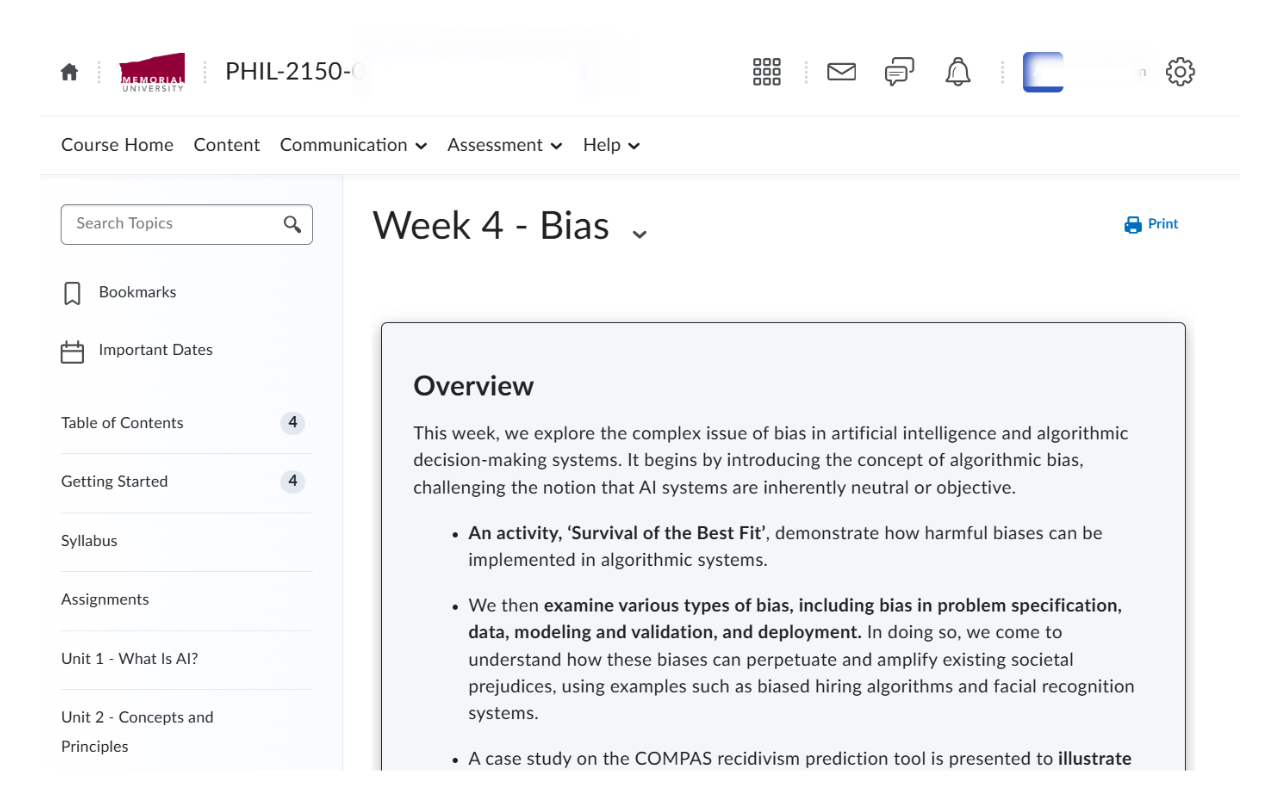
Task: Open the update alerts bell icon
Action: pos(958,72)
